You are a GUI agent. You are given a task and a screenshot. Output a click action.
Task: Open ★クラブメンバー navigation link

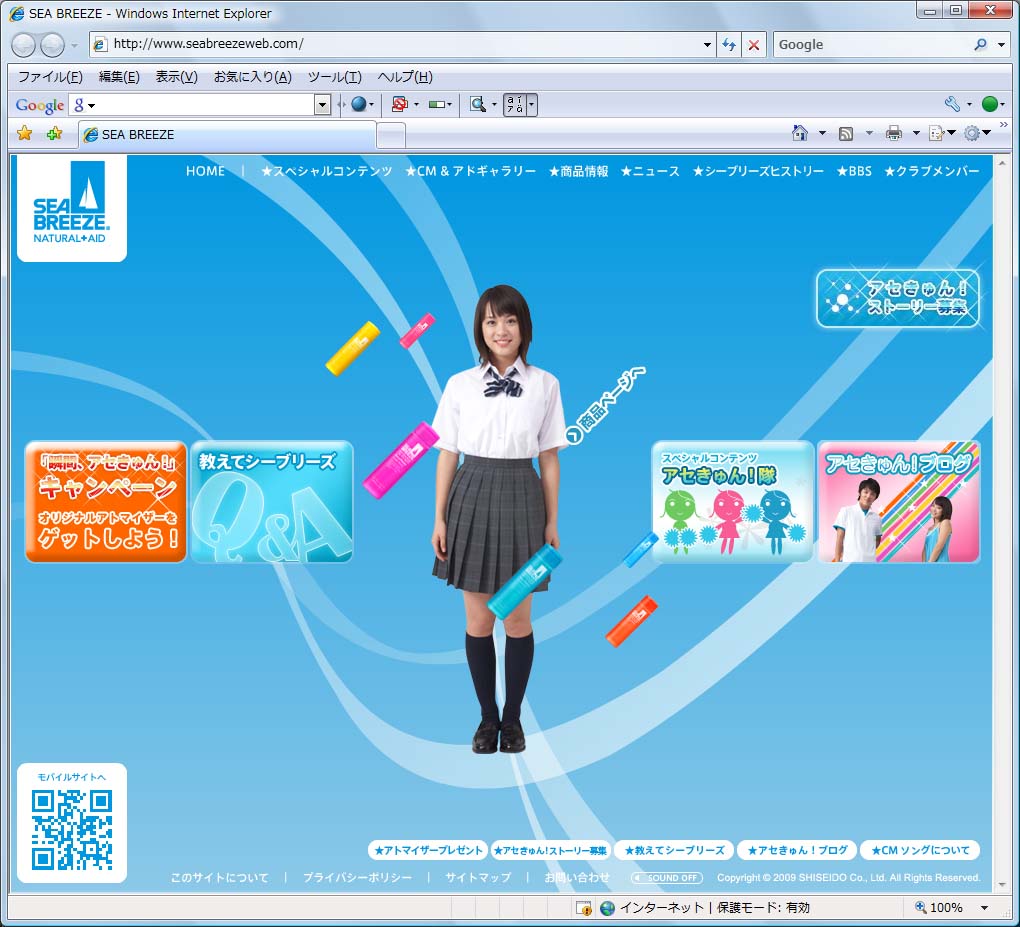932,171
